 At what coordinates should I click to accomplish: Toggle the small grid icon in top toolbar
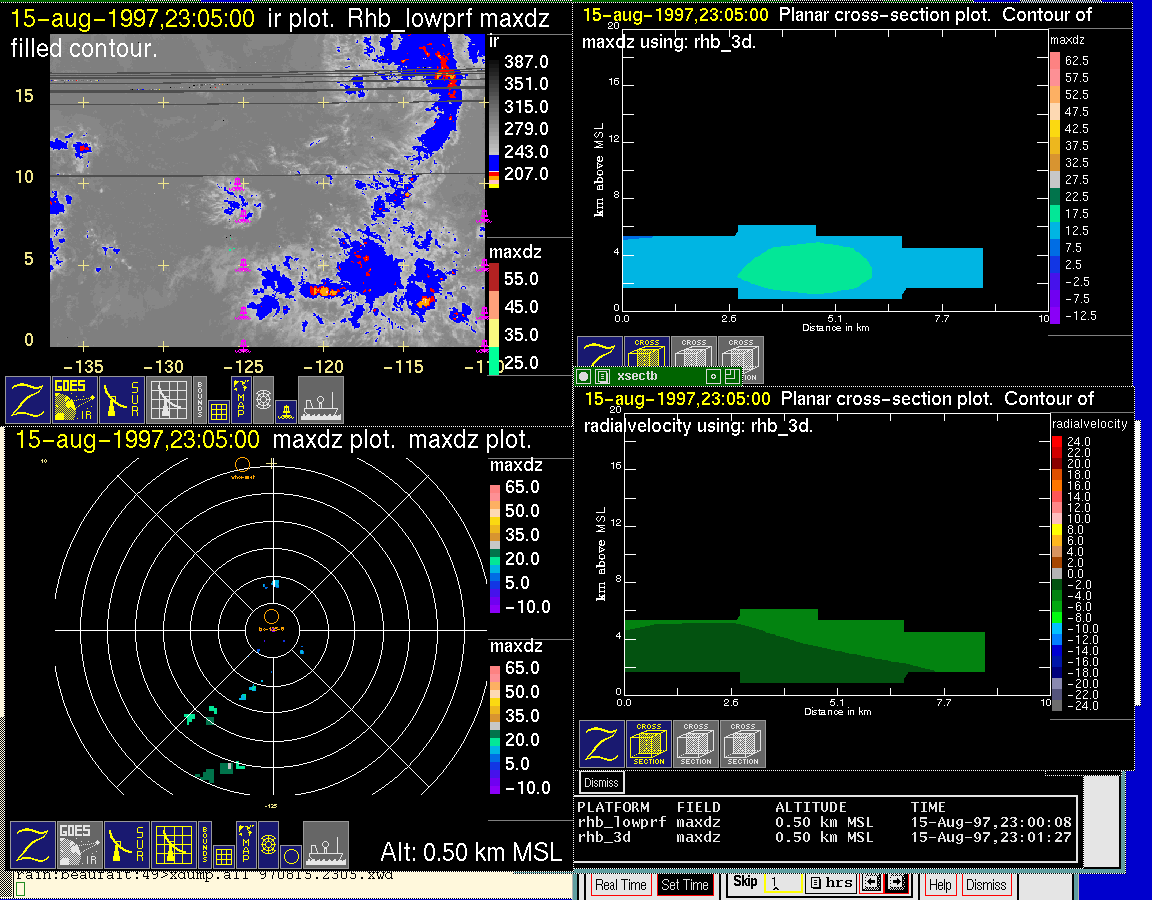pyautogui.click(x=219, y=410)
